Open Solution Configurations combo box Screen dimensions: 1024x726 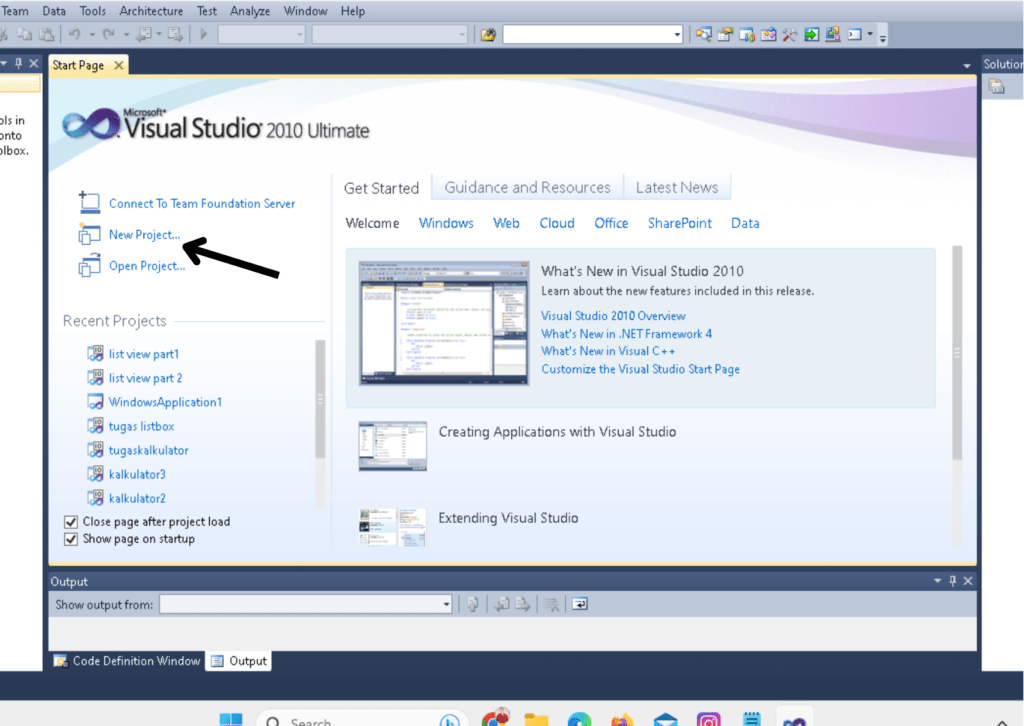pos(261,35)
